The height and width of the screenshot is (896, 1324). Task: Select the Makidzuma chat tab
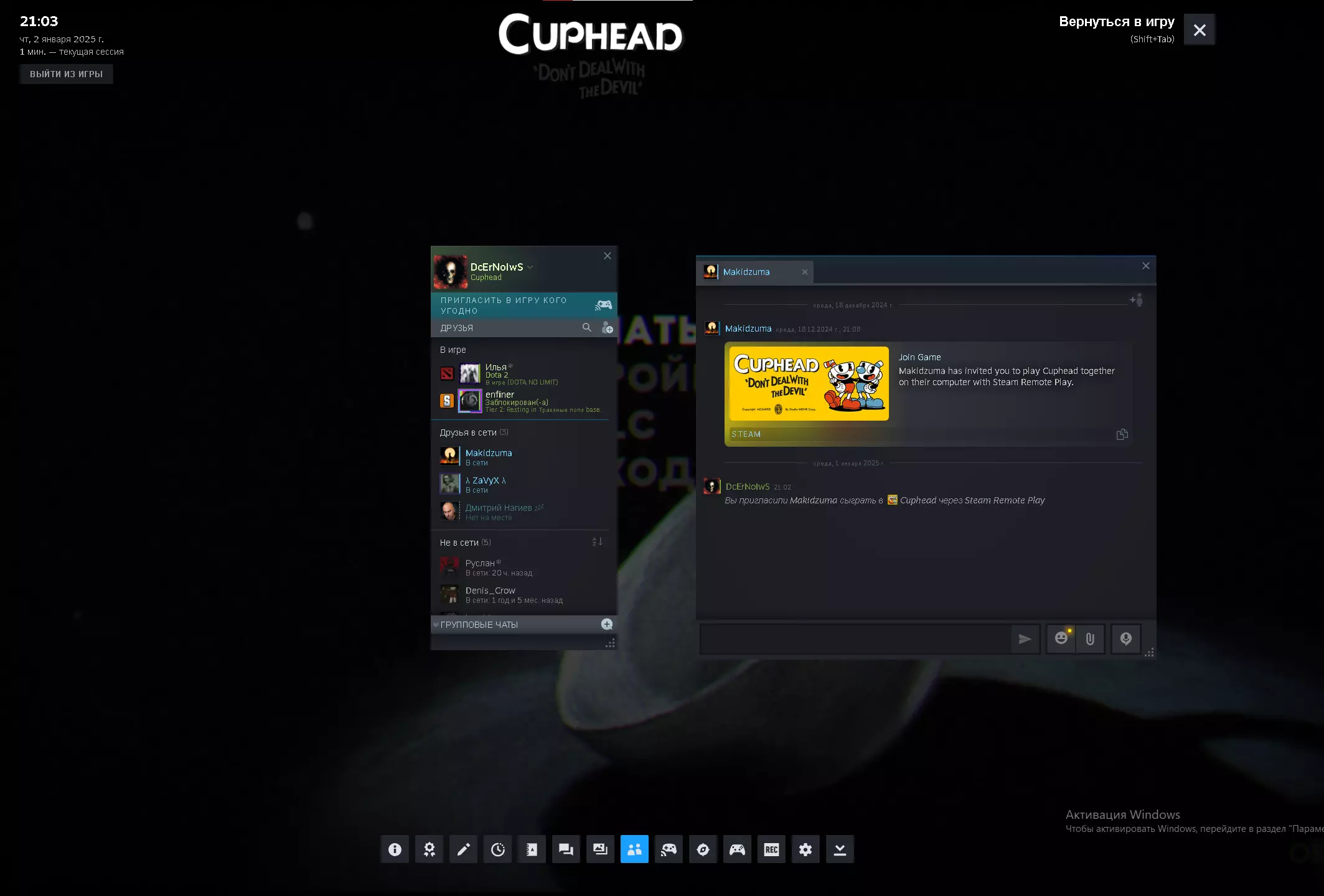746,272
